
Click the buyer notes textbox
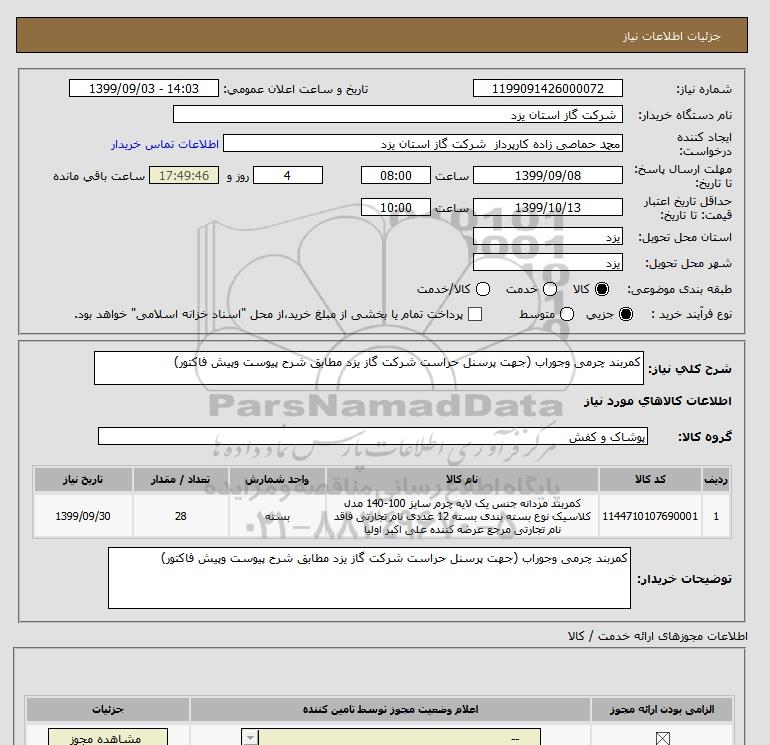click(369, 578)
